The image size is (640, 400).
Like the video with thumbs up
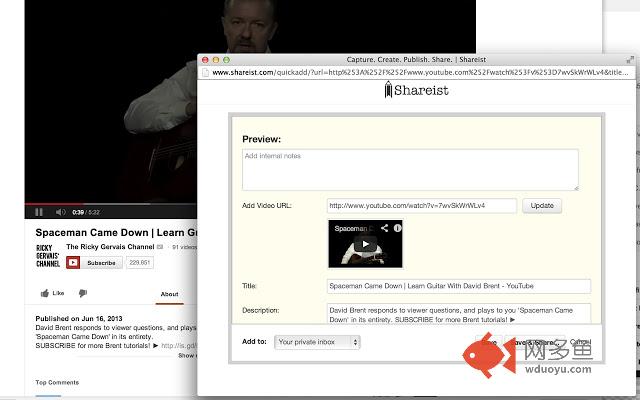click(x=52, y=293)
